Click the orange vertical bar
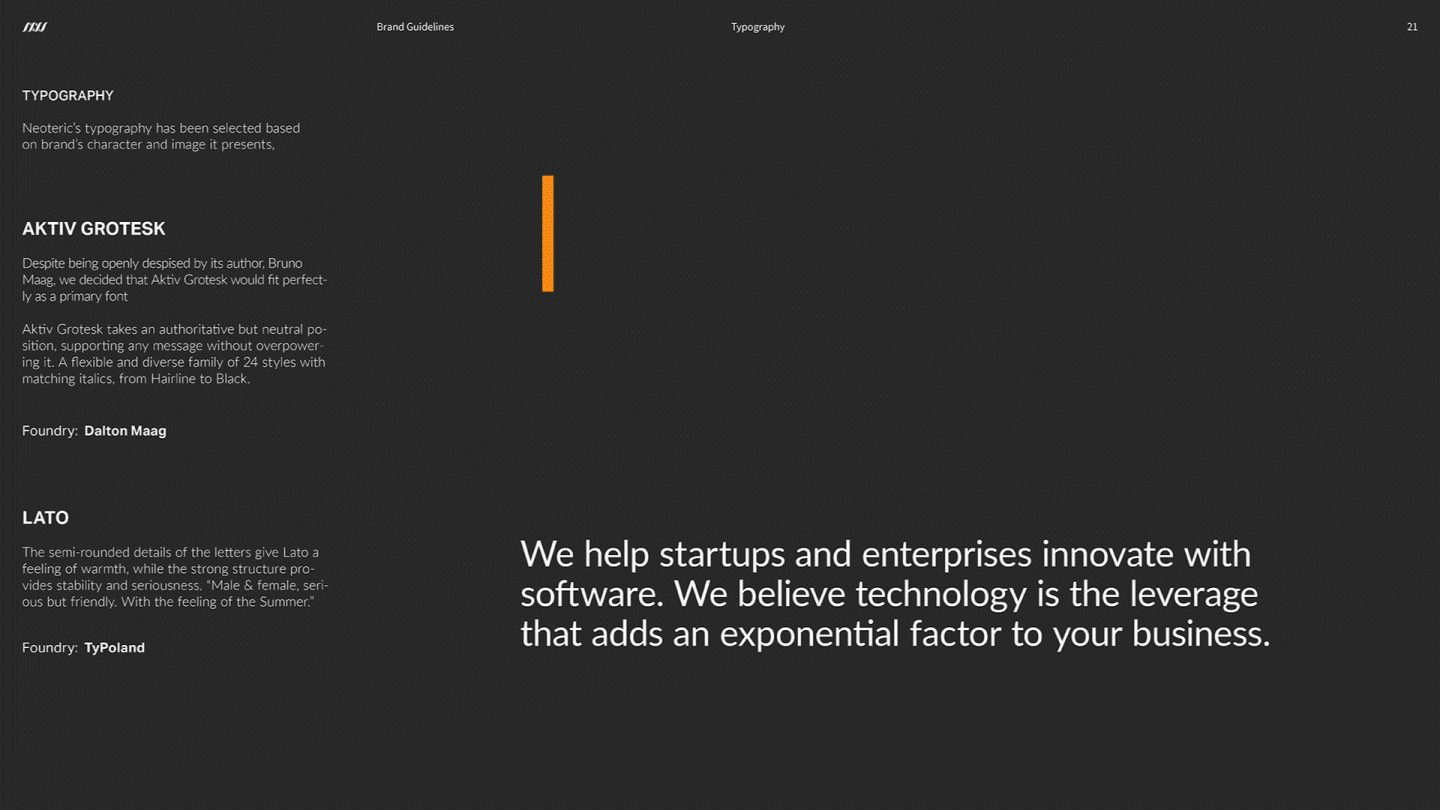 548,234
